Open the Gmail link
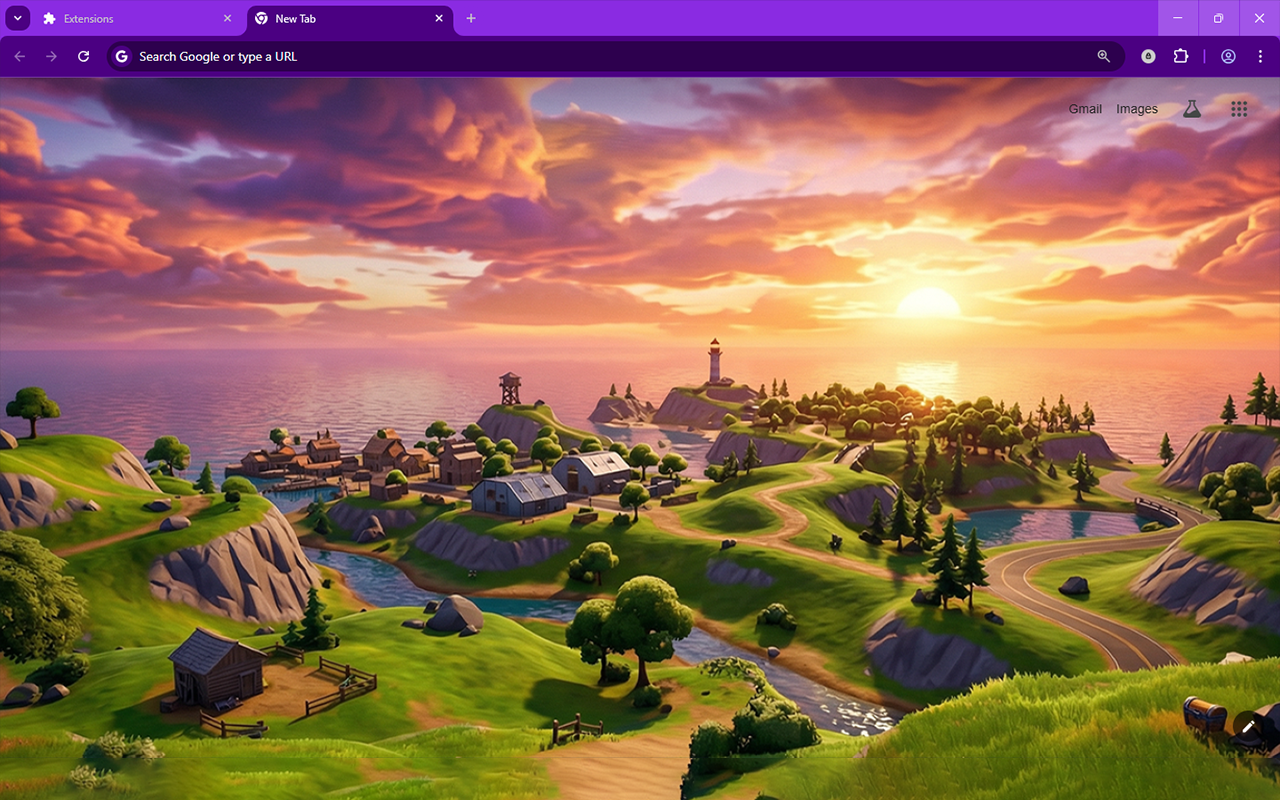 [x=1084, y=108]
